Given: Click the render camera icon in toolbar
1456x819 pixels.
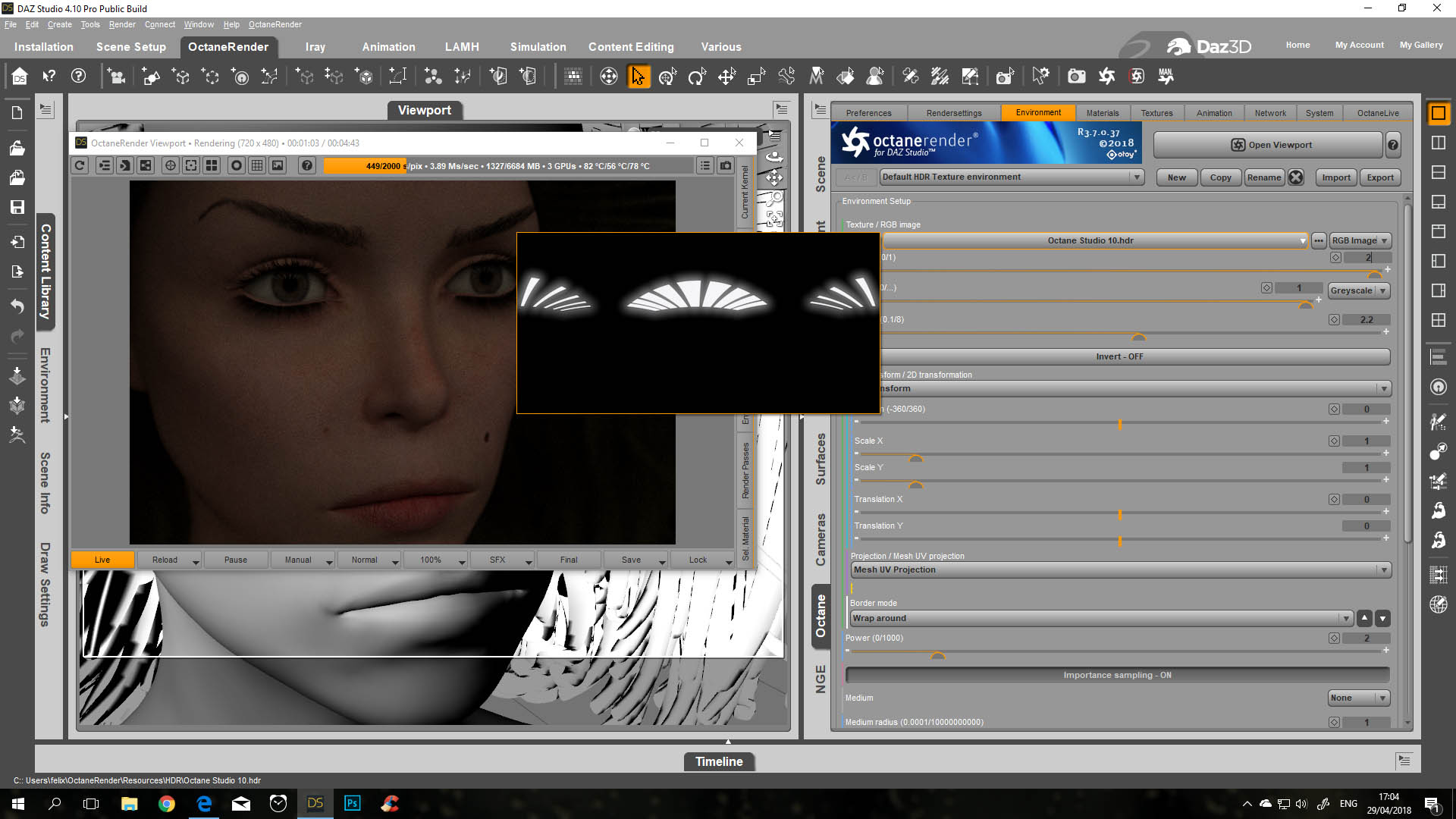Looking at the screenshot, I should pos(1076,77).
